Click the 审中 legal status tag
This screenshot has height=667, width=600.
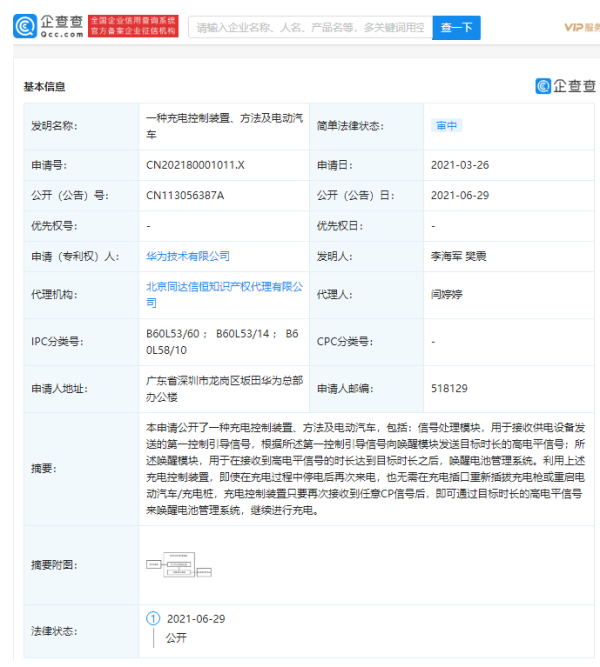[x=446, y=125]
